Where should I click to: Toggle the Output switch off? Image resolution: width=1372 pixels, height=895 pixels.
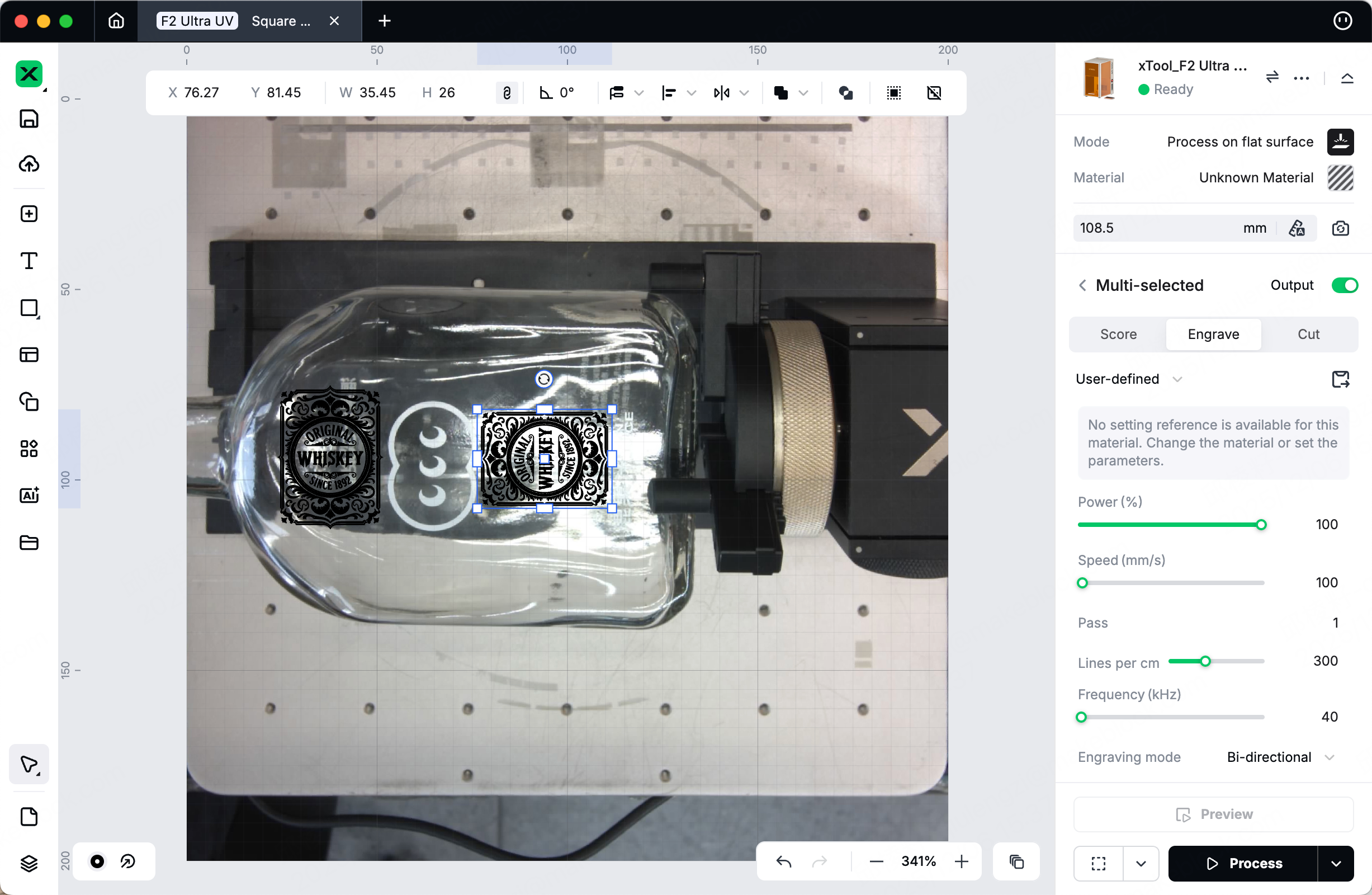coord(1345,285)
